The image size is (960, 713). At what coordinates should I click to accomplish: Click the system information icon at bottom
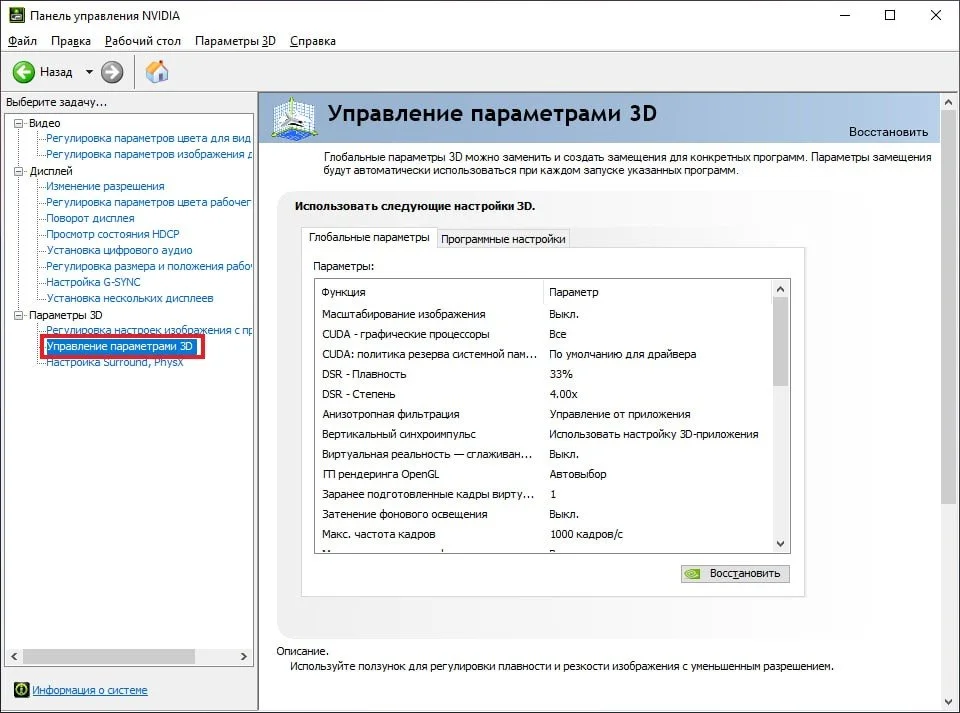21,690
